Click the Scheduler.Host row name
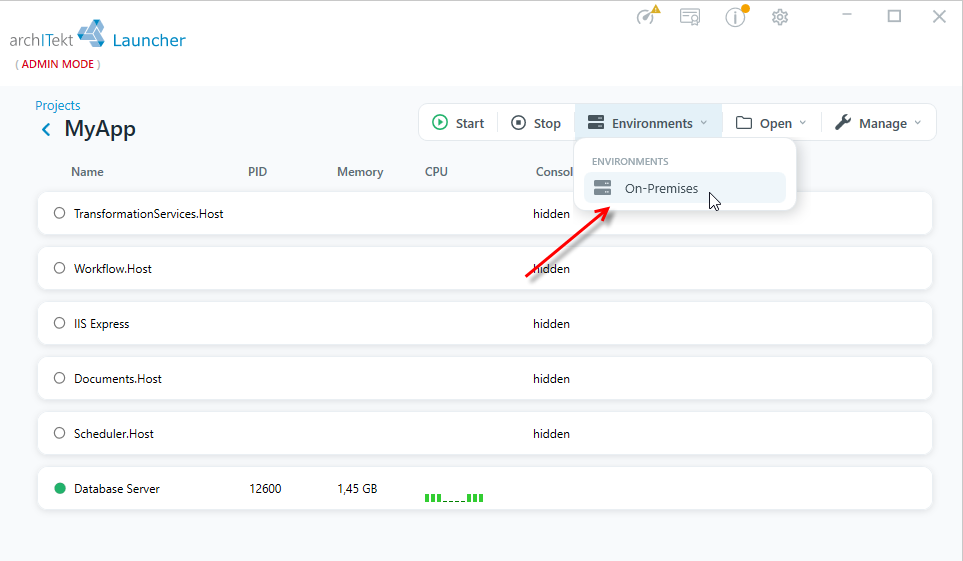 click(114, 434)
